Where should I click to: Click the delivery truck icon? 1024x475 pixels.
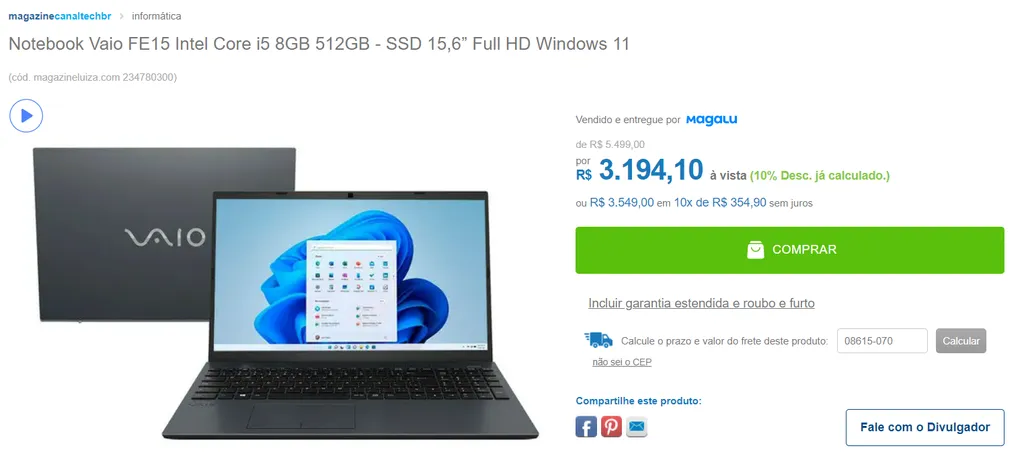(x=598, y=340)
